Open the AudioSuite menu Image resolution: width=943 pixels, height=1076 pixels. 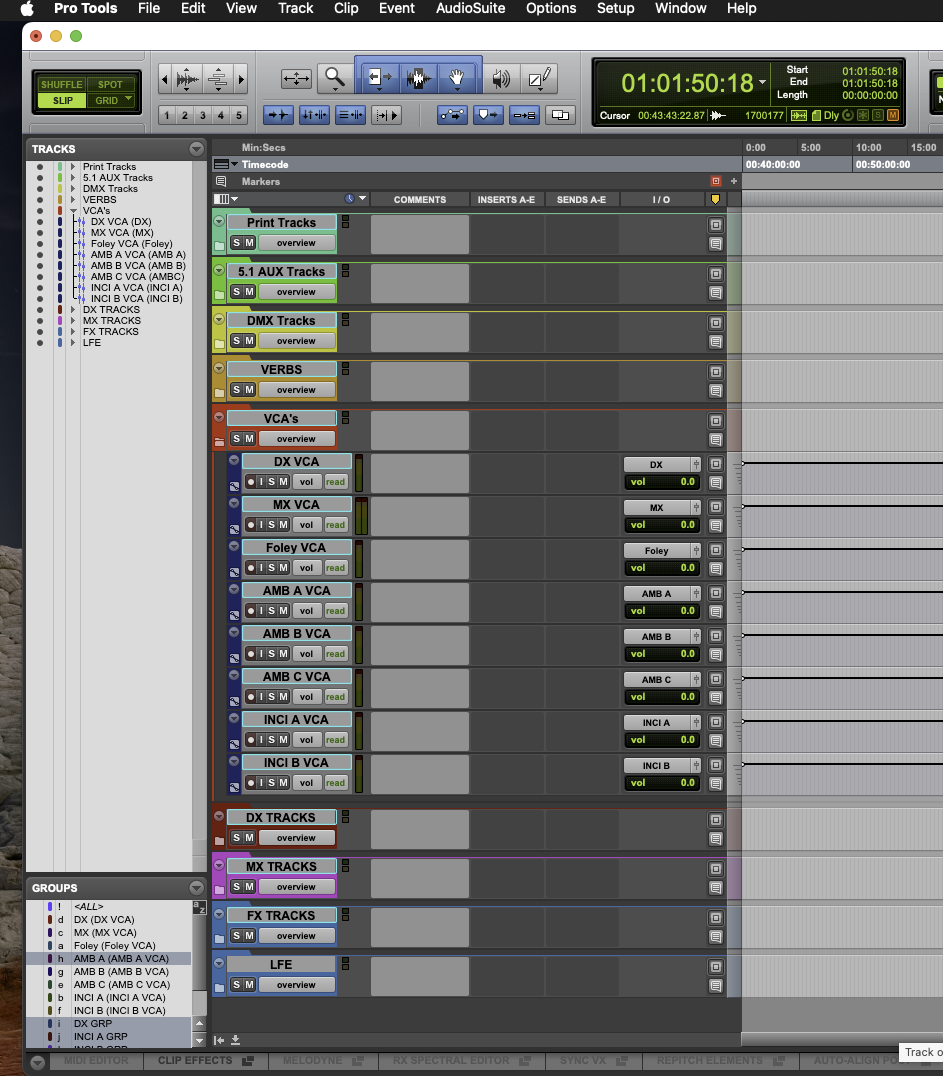(x=470, y=8)
